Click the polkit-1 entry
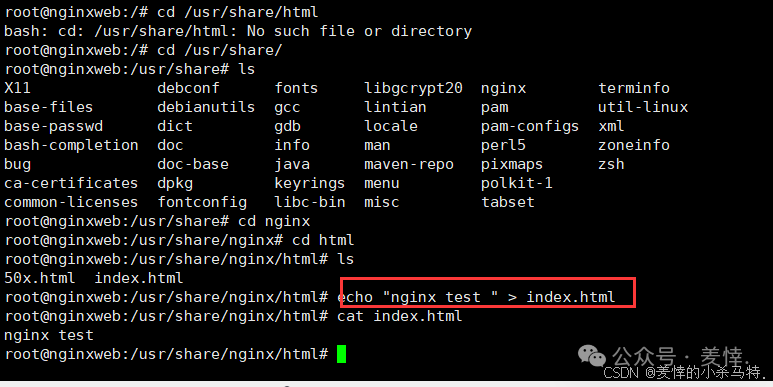Screen dimensions: 773x387 pyautogui.click(x=517, y=183)
